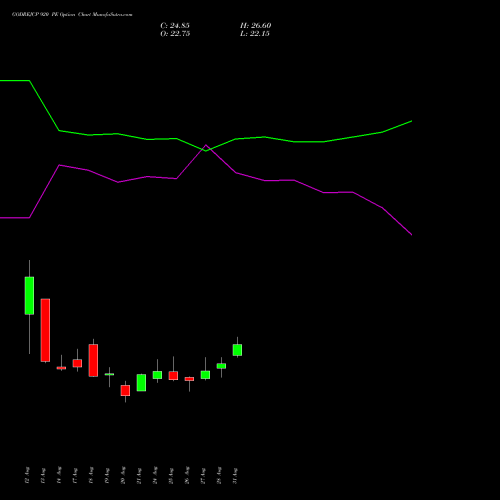Select the "19 Aug" date label
The image size is (500, 500).
(107, 475)
